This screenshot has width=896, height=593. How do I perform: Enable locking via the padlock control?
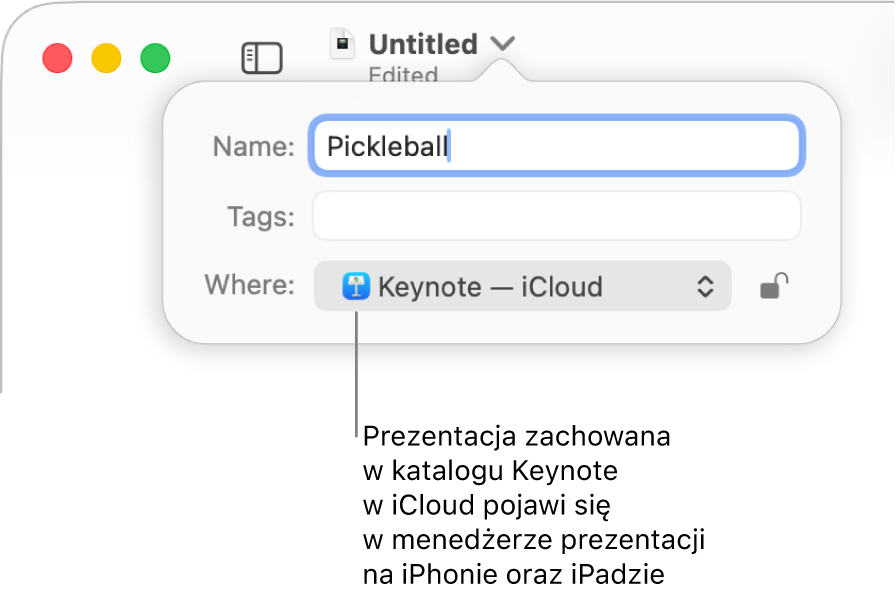(x=773, y=287)
